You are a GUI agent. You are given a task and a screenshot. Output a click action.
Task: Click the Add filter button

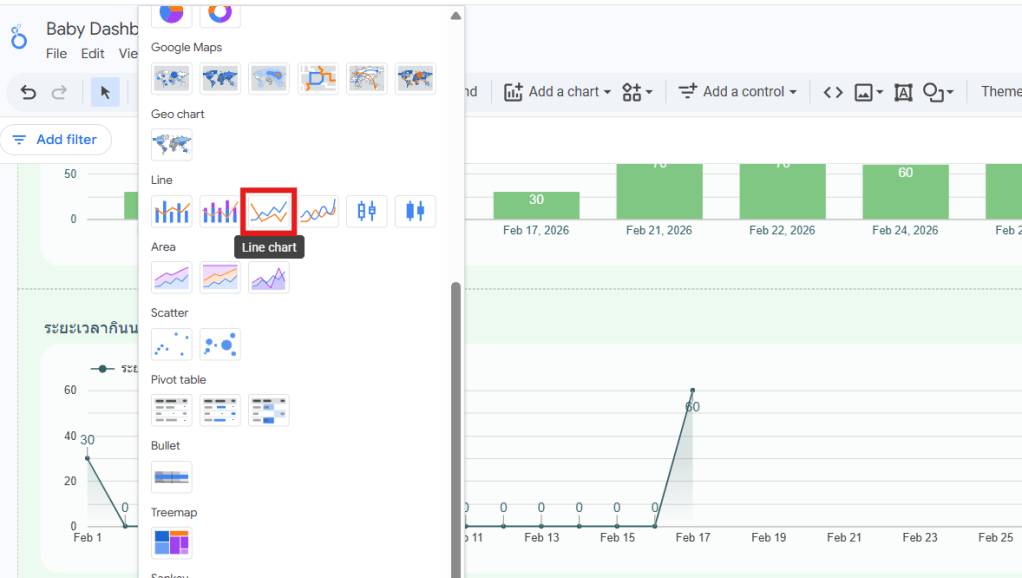(55, 140)
